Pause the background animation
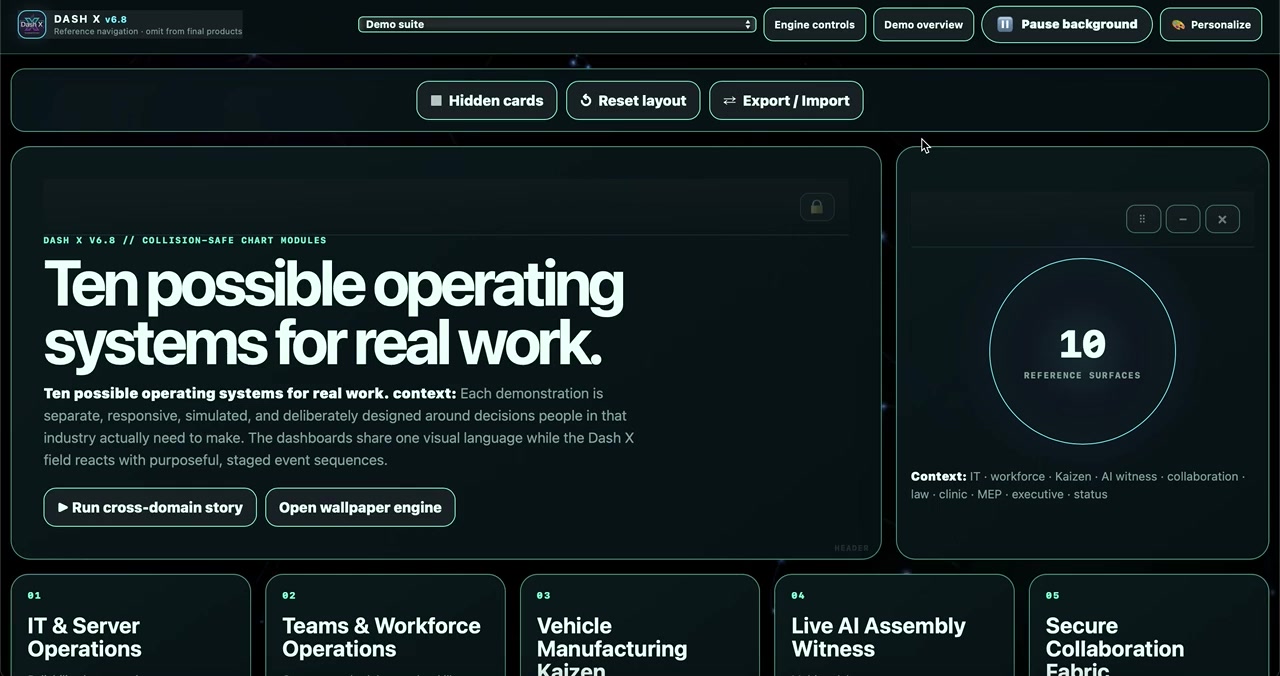 1067,24
